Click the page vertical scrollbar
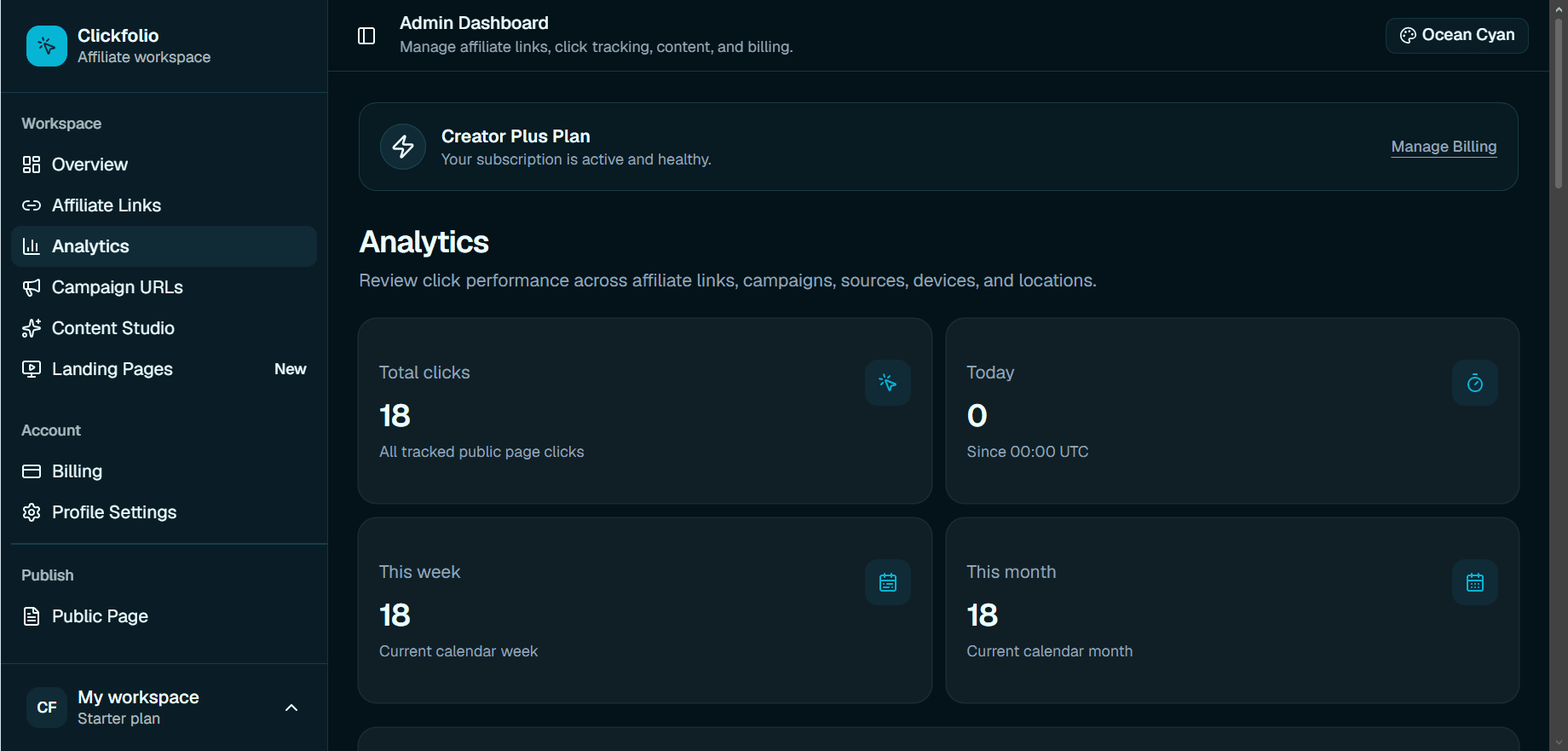Viewport: 1568px width, 751px height. point(1559,102)
